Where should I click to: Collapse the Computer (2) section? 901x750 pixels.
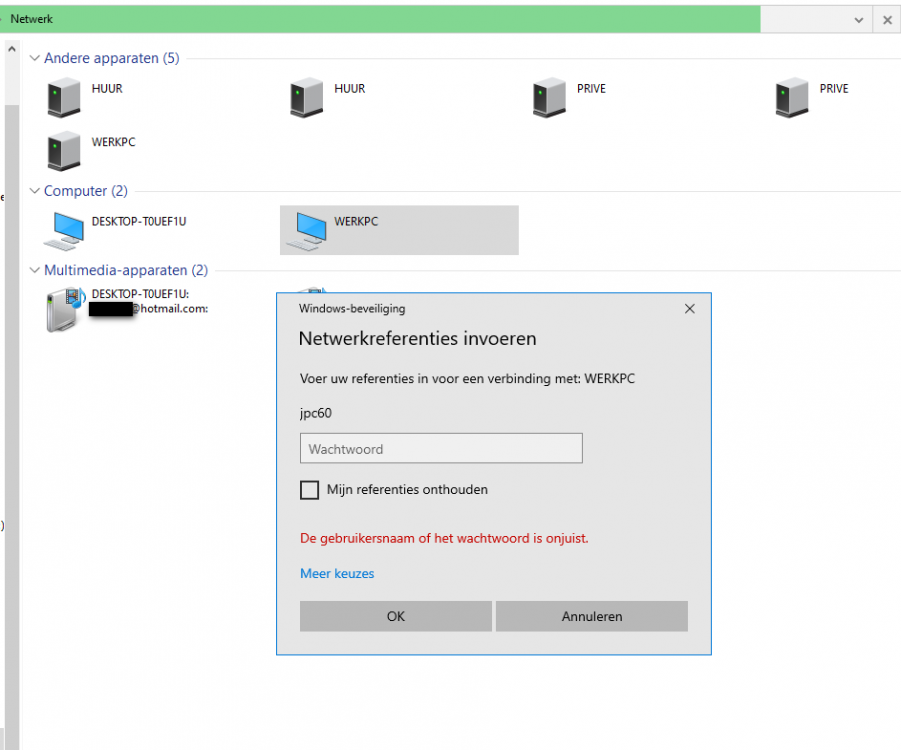(x=34, y=191)
